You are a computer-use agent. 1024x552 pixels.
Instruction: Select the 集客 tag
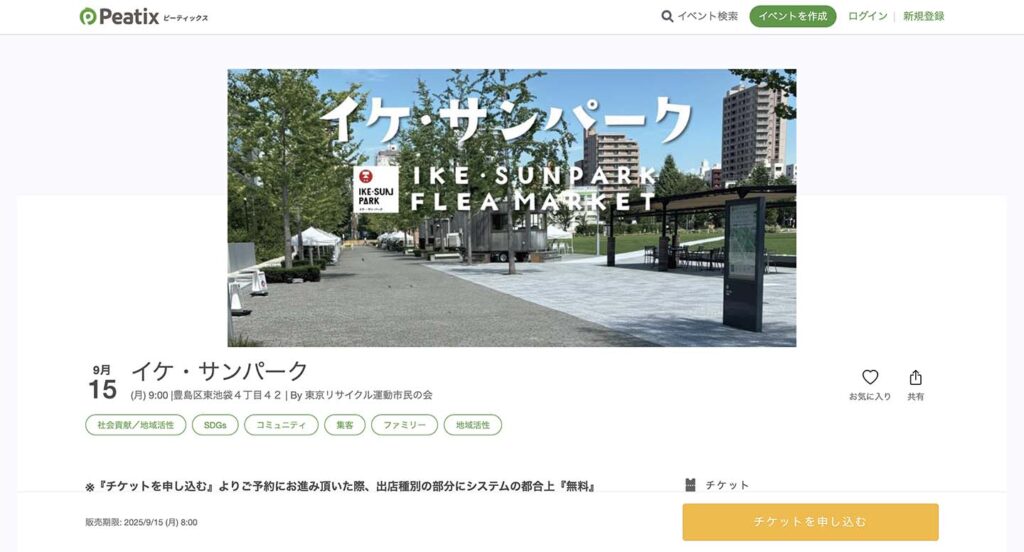click(345, 425)
